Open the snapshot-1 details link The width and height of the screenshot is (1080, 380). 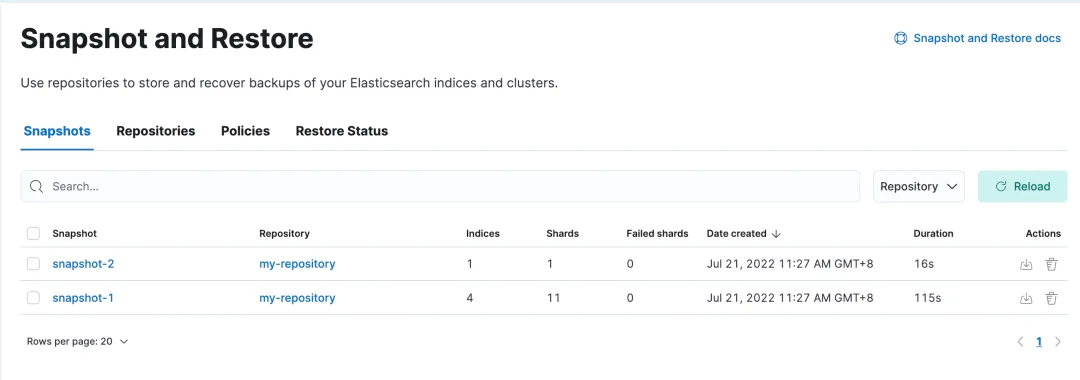(x=83, y=297)
